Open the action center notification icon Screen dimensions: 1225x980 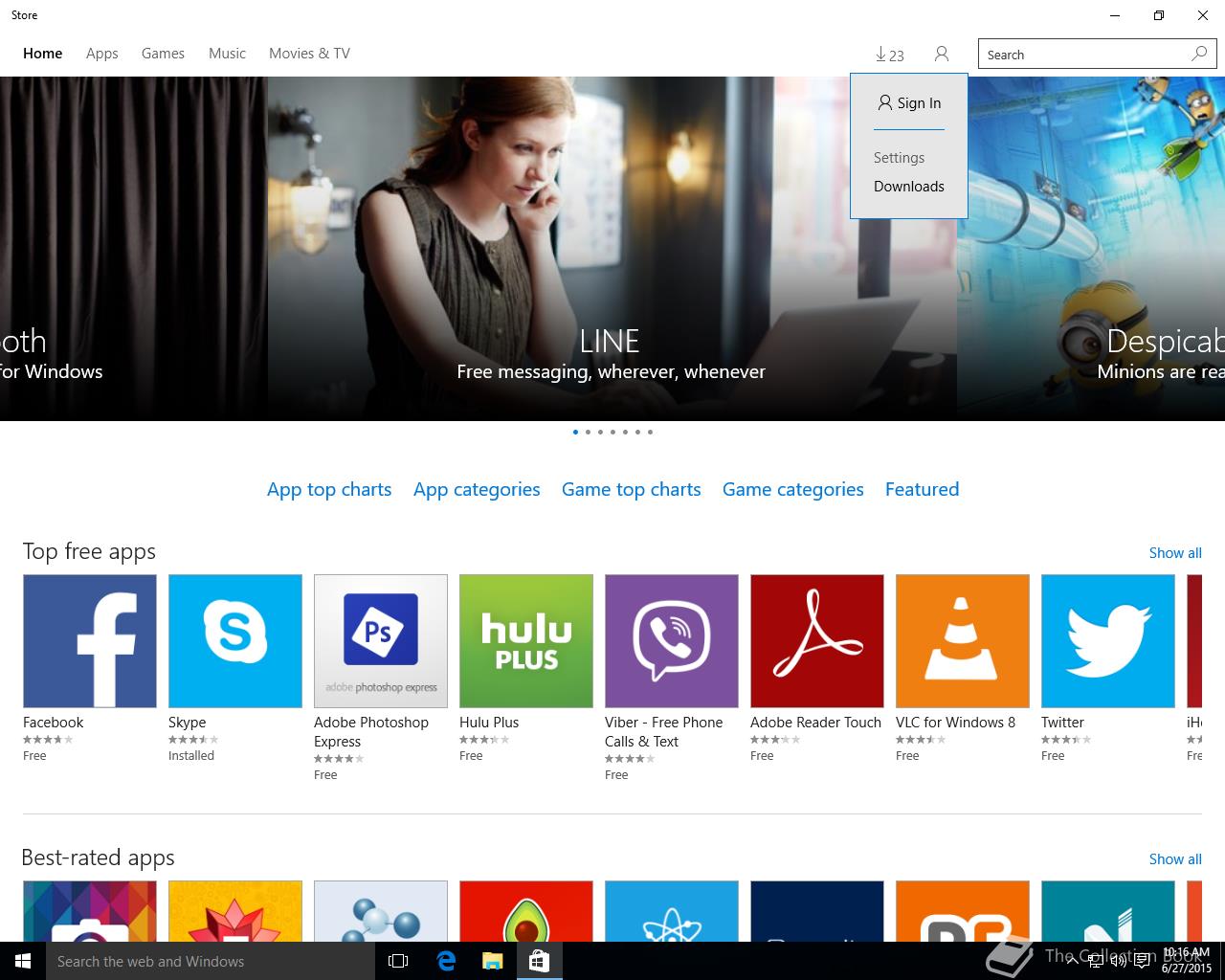[x=1142, y=961]
